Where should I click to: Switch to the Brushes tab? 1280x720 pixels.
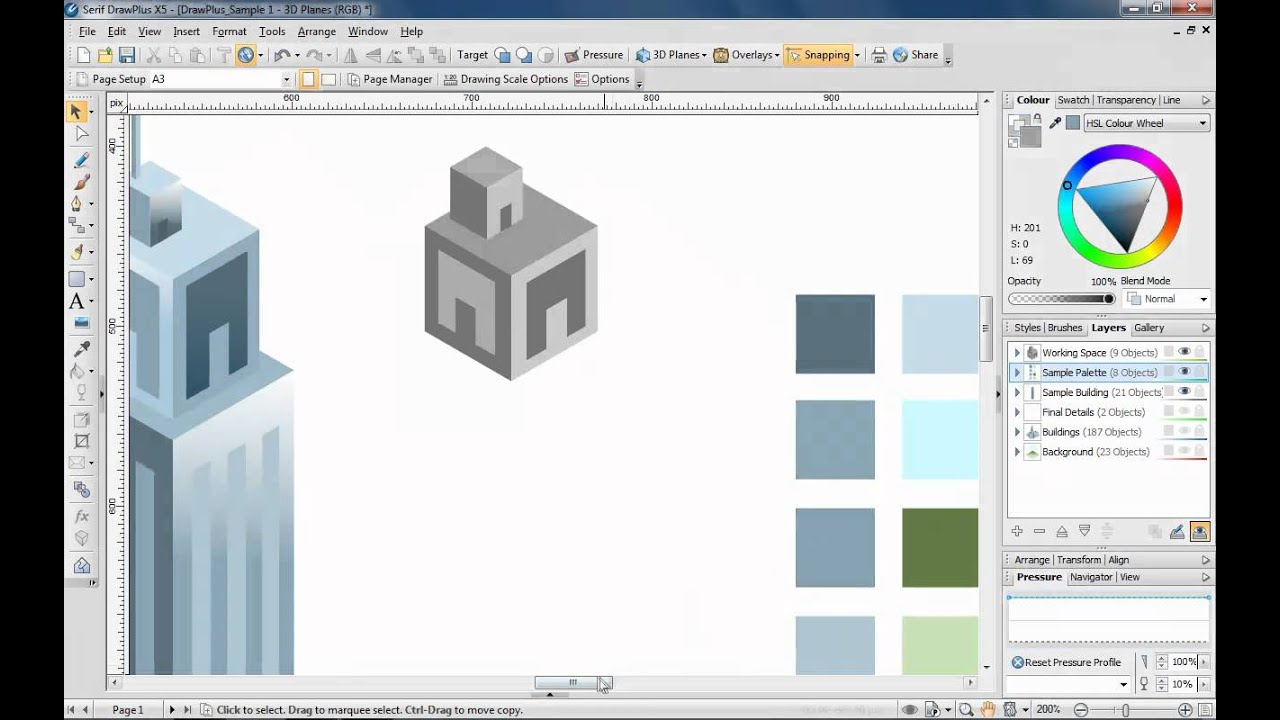pos(1064,328)
